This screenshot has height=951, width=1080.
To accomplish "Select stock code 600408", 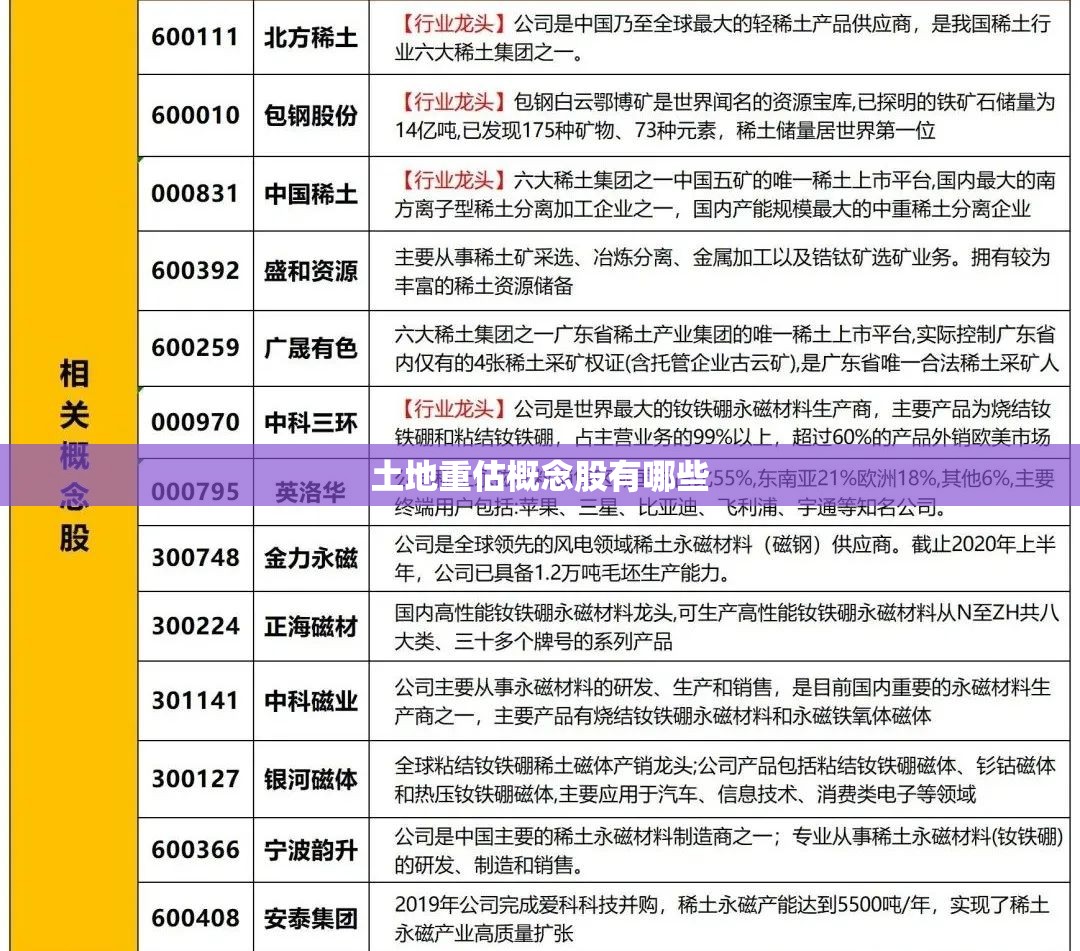I will tap(195, 919).
